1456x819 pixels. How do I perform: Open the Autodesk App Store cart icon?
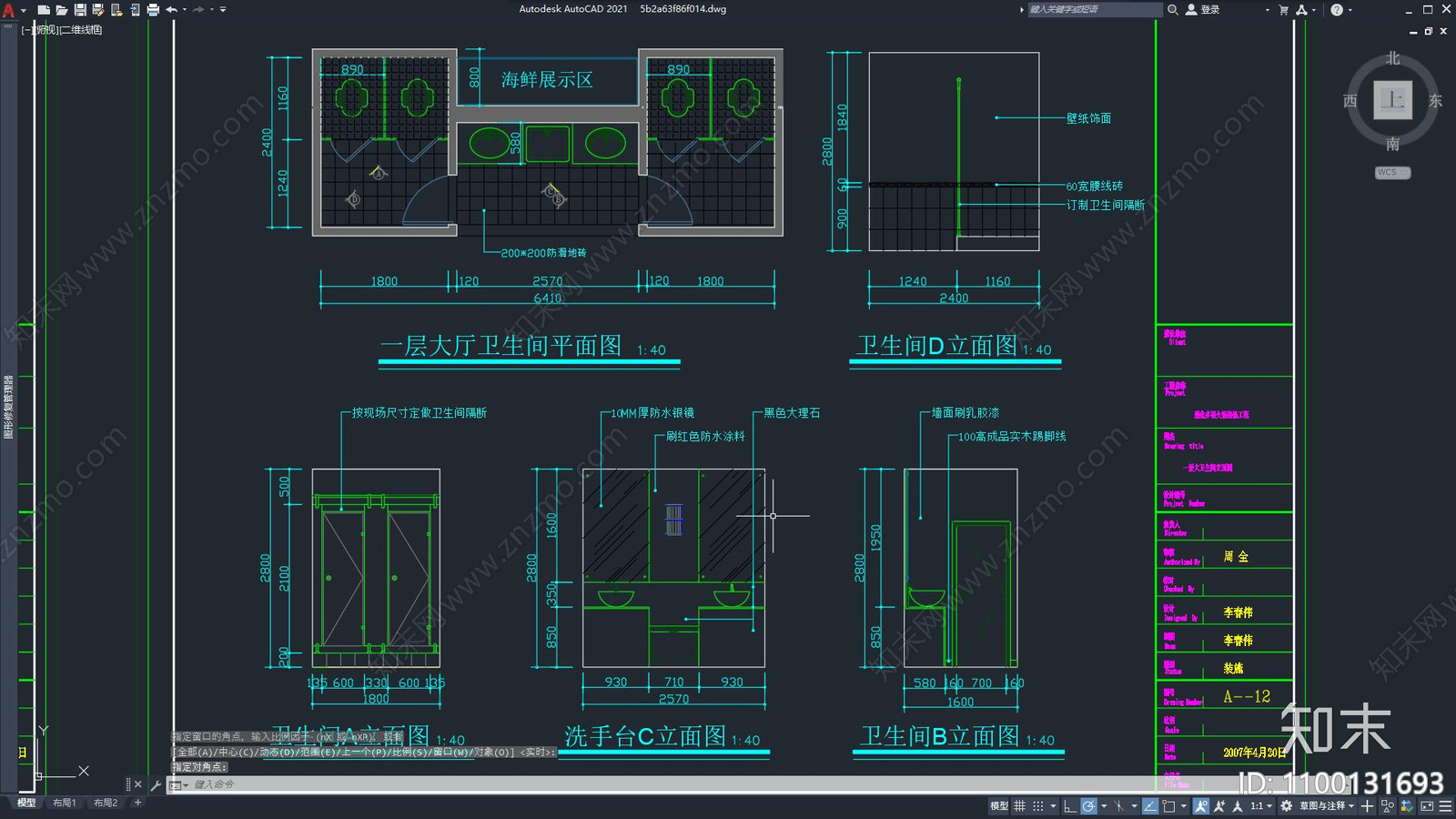1284,10
